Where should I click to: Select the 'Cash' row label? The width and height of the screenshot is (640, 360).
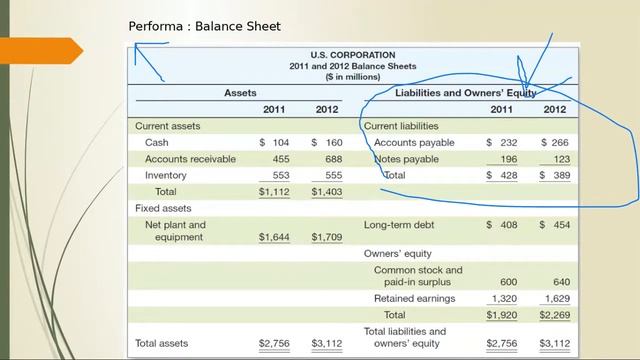157,142
